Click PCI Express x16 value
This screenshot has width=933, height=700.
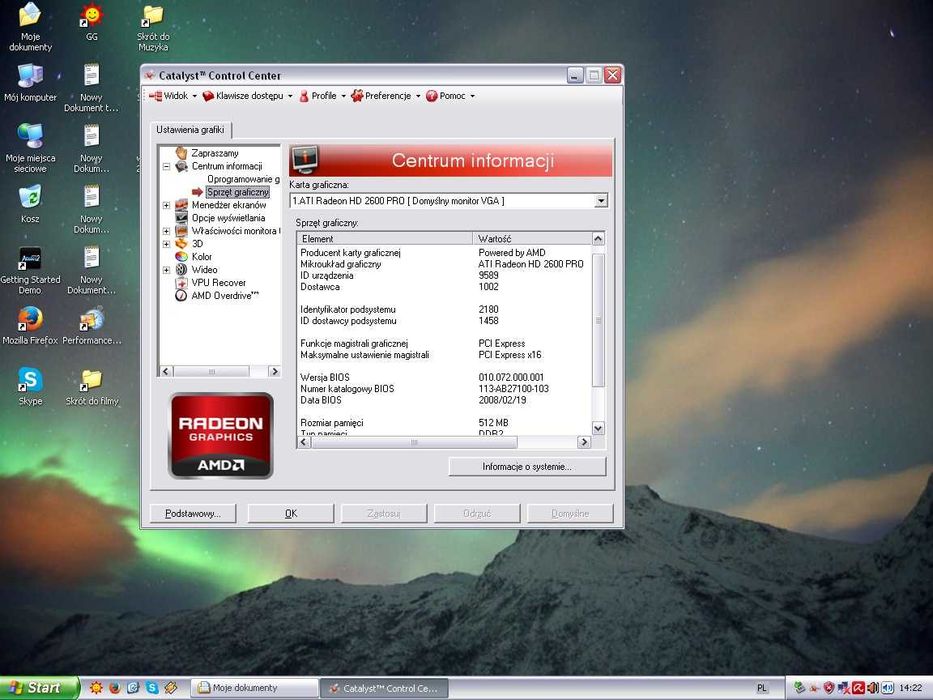(x=510, y=355)
